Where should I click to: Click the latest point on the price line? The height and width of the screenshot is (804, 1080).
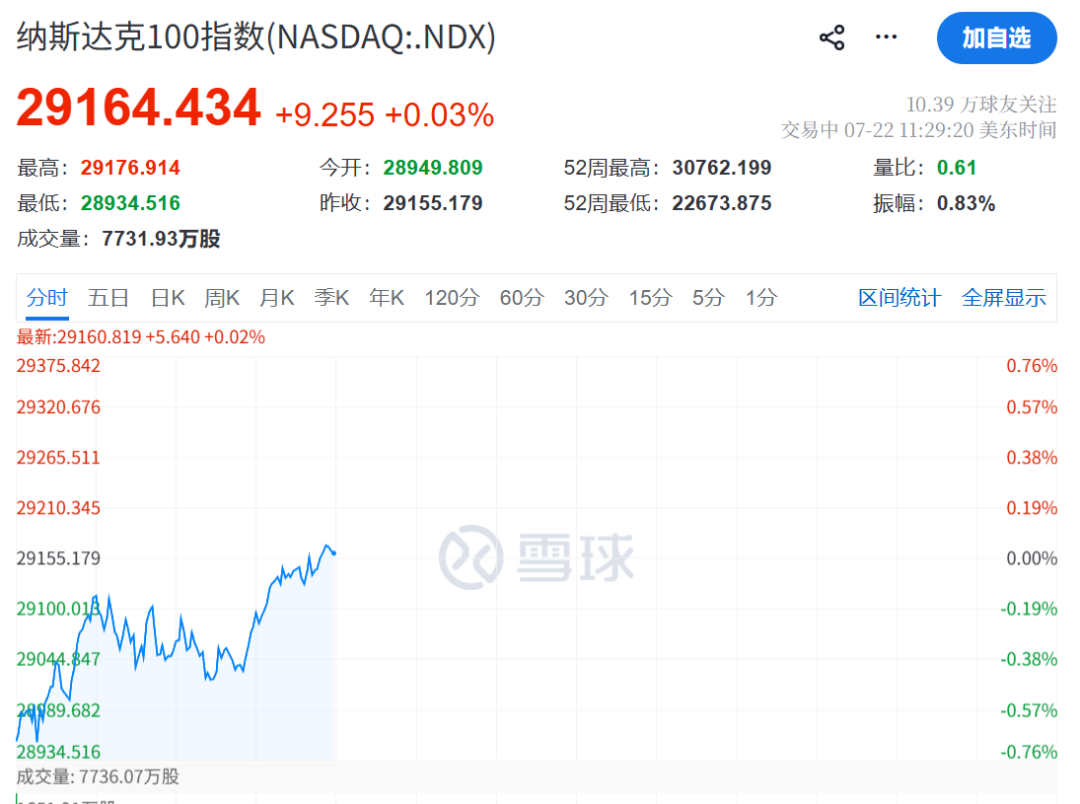(x=334, y=553)
